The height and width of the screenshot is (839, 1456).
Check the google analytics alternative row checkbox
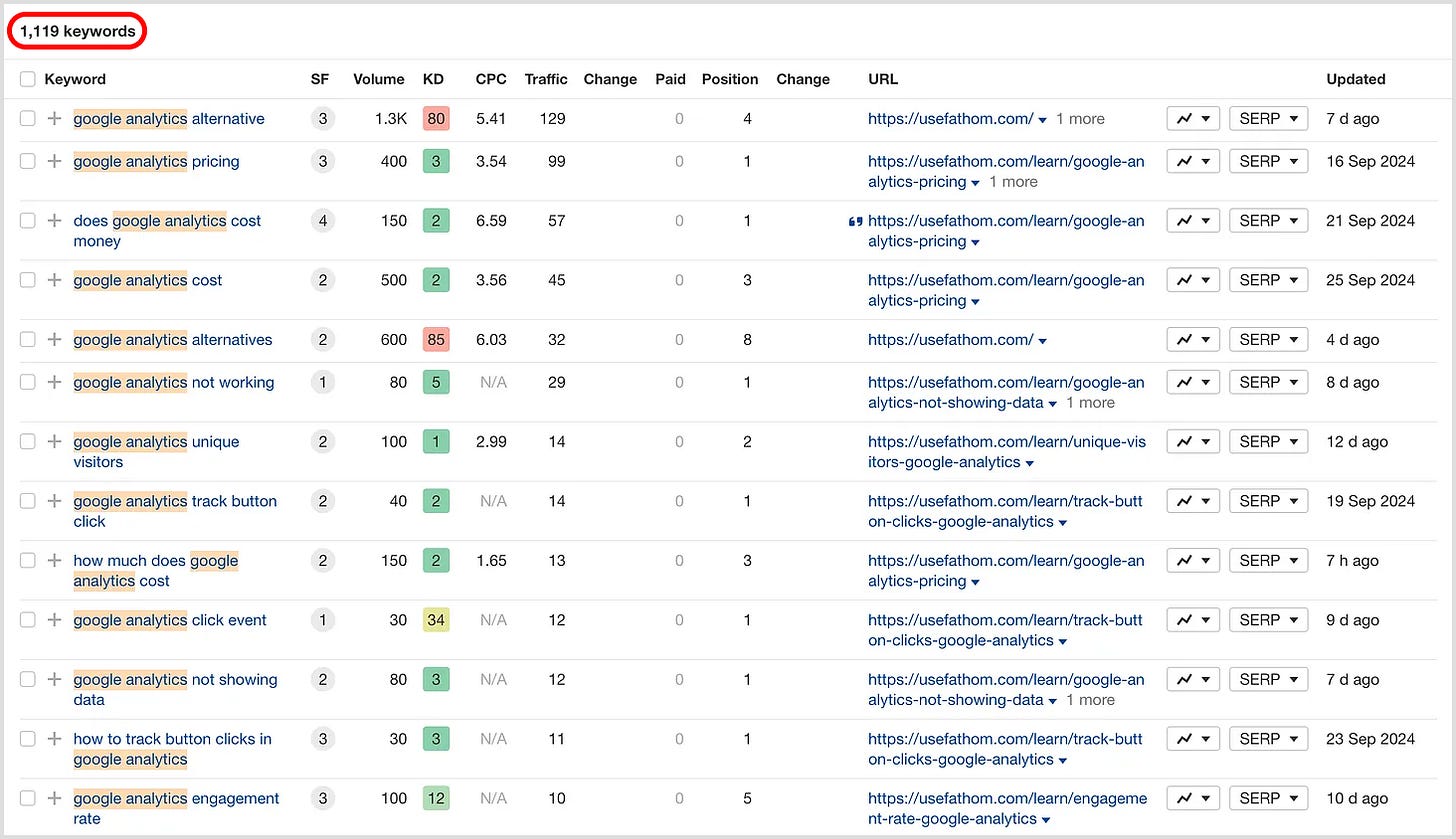27,119
